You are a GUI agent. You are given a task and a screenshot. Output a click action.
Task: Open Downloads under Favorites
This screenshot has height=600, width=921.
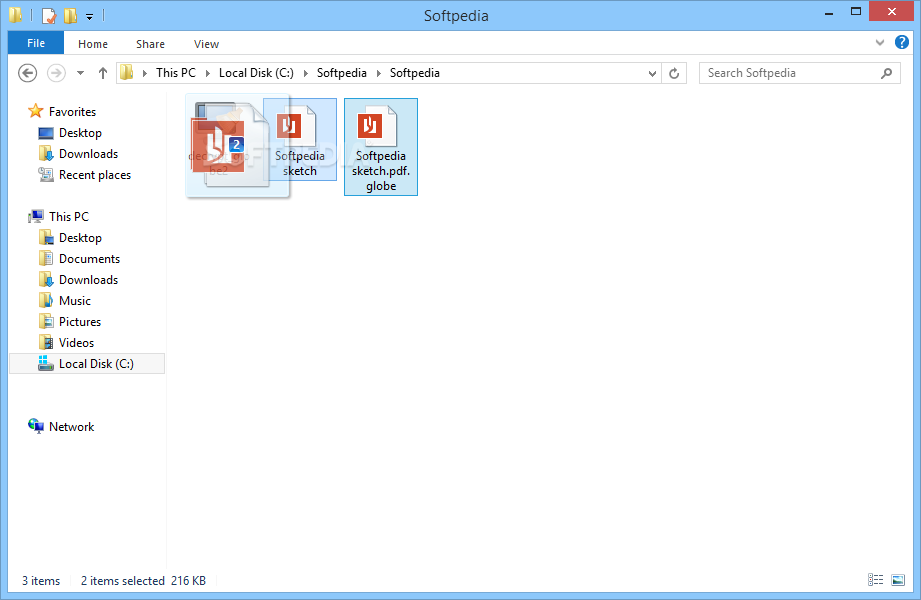click(89, 154)
